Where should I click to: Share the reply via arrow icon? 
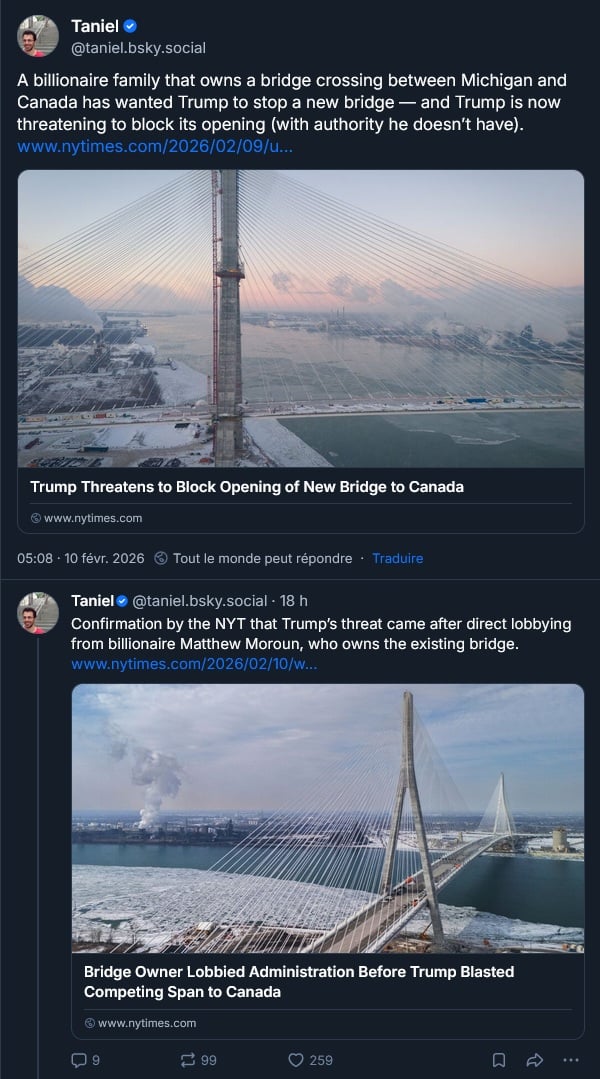click(534, 1060)
